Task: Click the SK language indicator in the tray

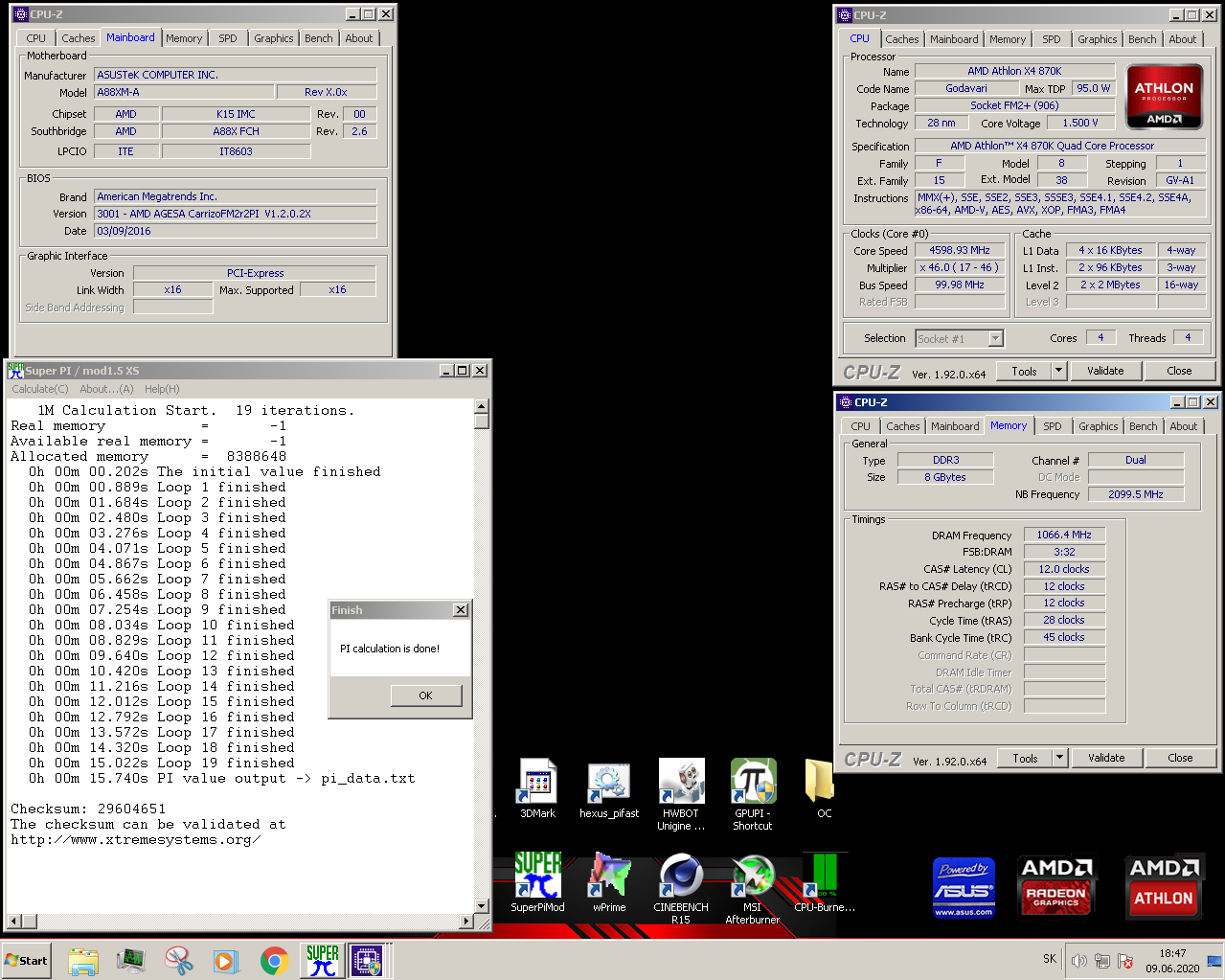Action: [x=1050, y=959]
